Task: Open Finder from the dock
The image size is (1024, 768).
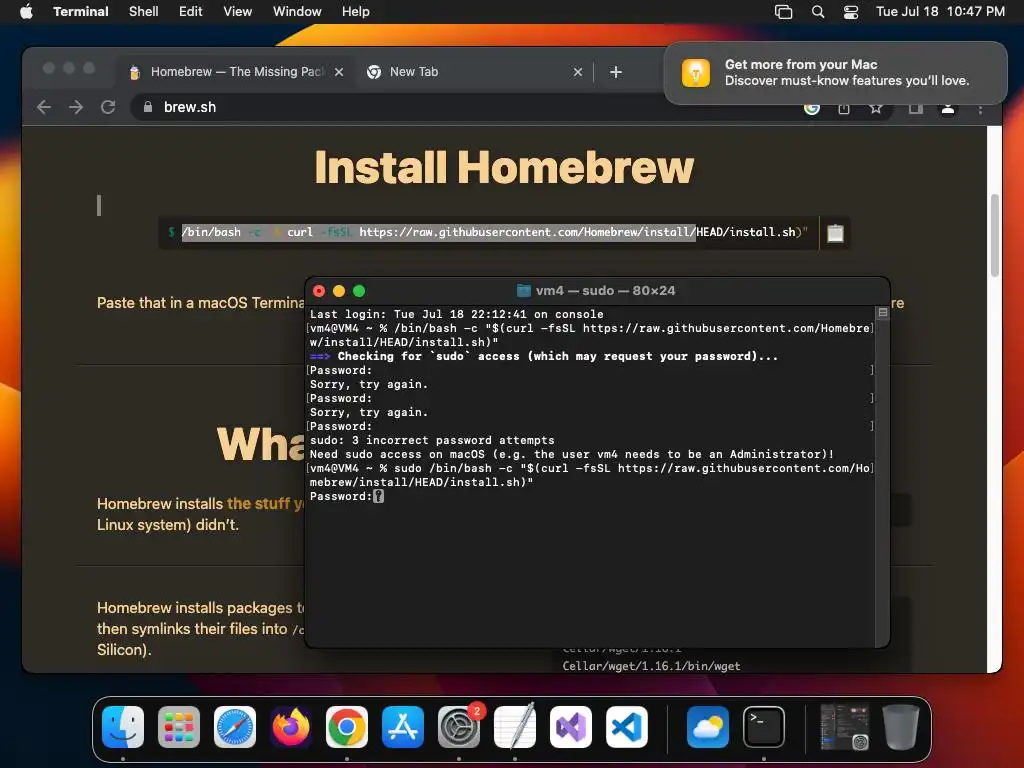Action: click(123, 726)
